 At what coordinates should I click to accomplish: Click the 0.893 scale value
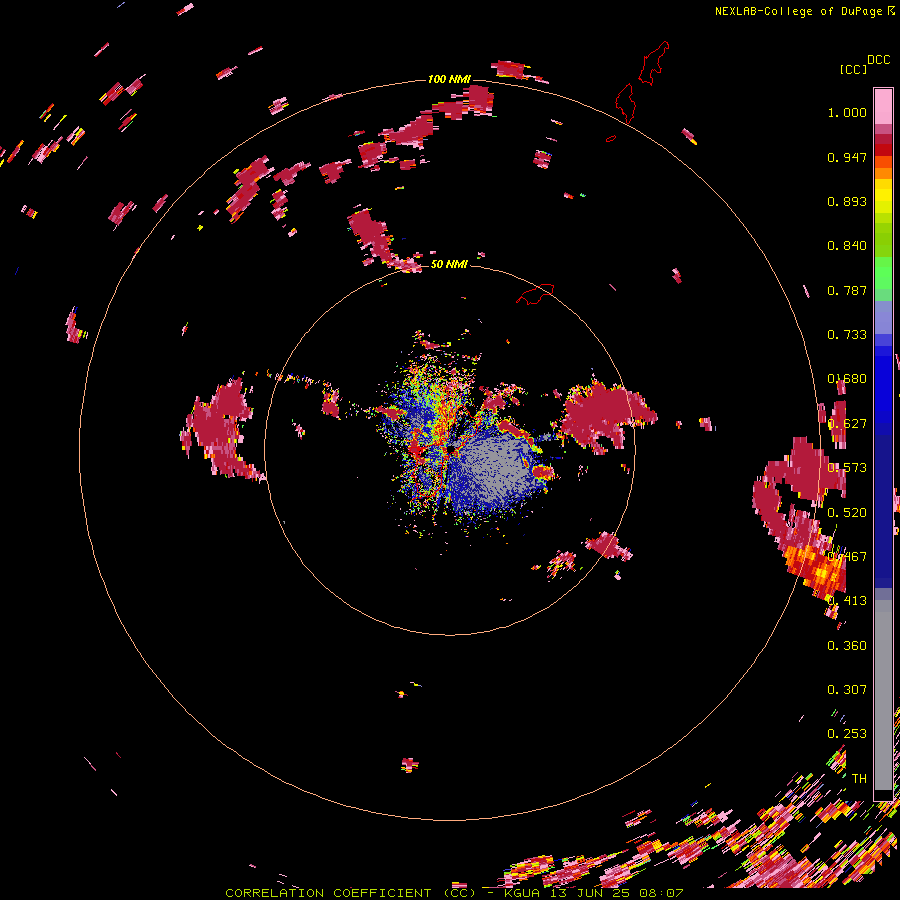[x=847, y=201]
